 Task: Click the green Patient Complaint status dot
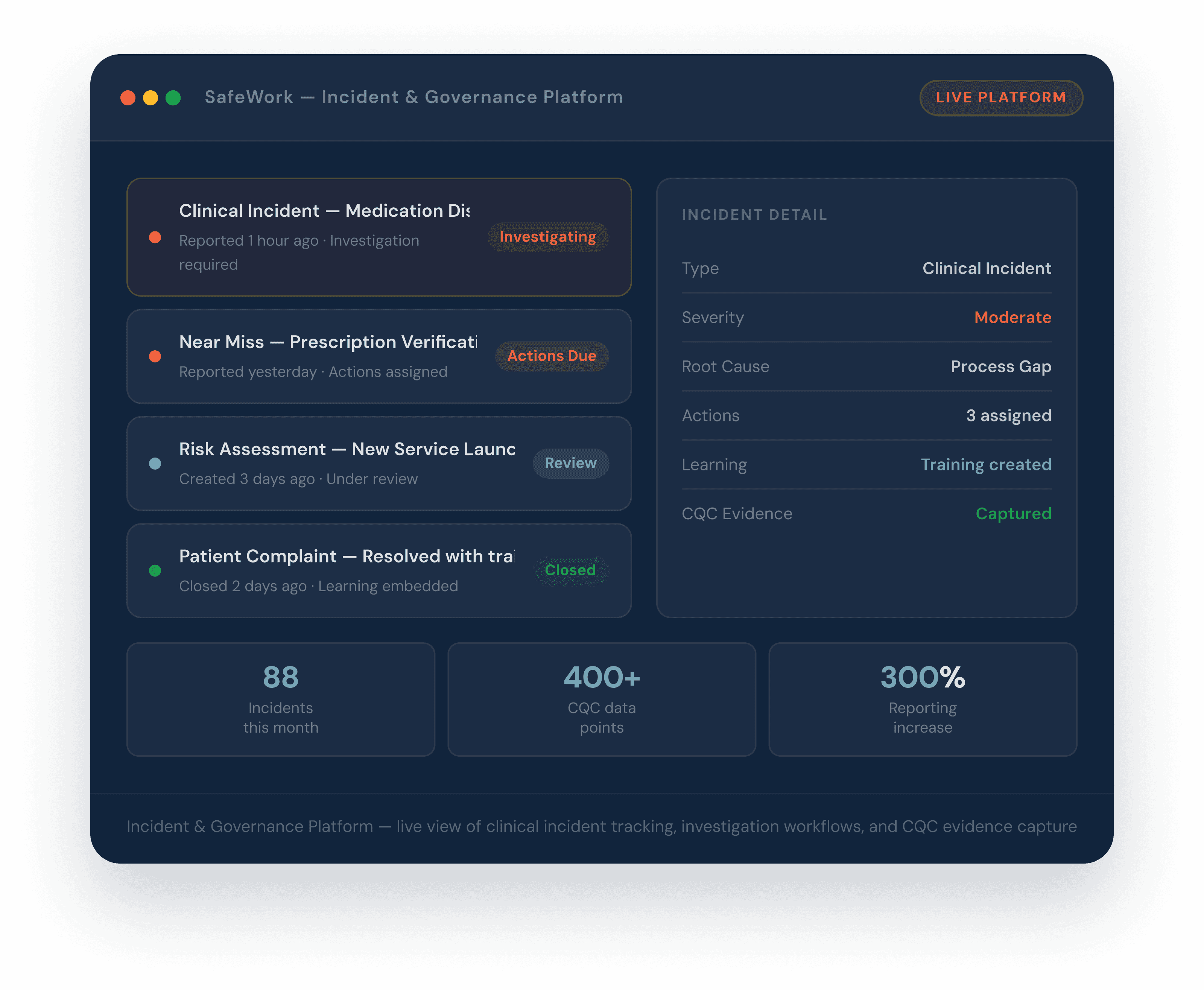(x=155, y=571)
